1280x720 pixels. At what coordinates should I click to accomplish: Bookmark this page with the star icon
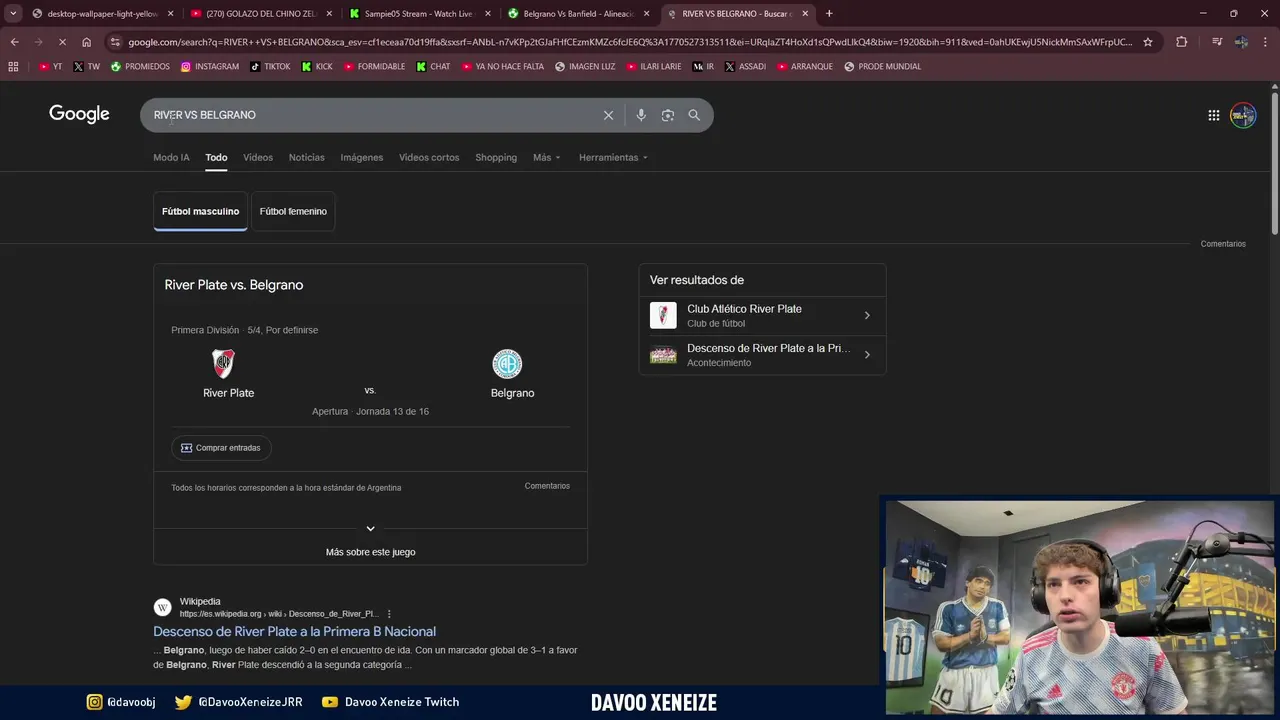(x=1148, y=42)
